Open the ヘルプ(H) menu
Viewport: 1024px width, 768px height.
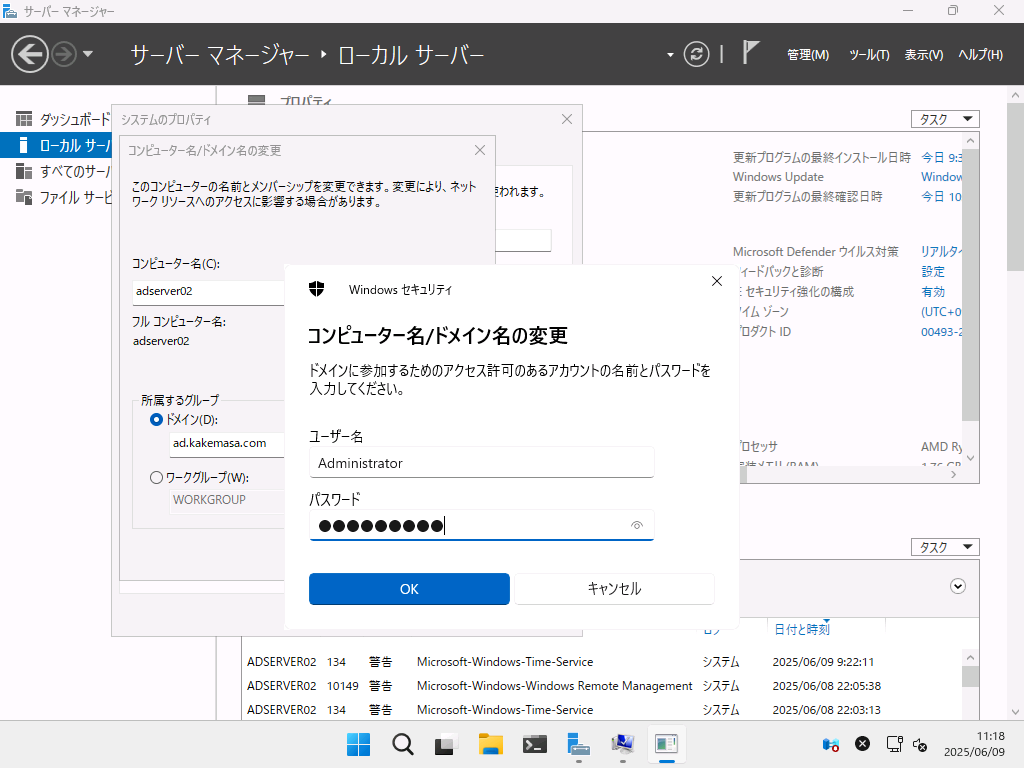tap(980, 55)
